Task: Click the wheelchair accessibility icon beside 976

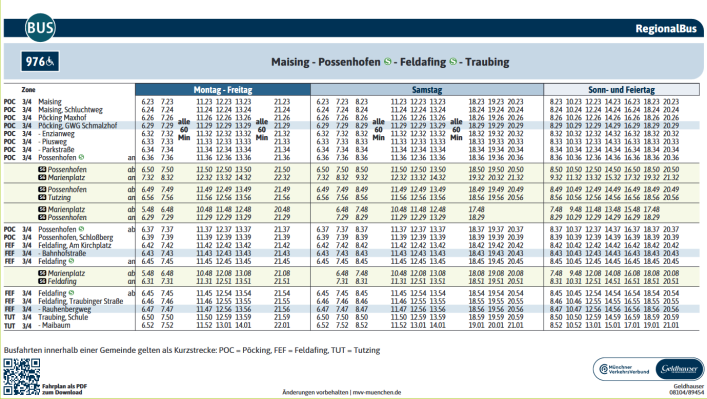Action: click(50, 61)
